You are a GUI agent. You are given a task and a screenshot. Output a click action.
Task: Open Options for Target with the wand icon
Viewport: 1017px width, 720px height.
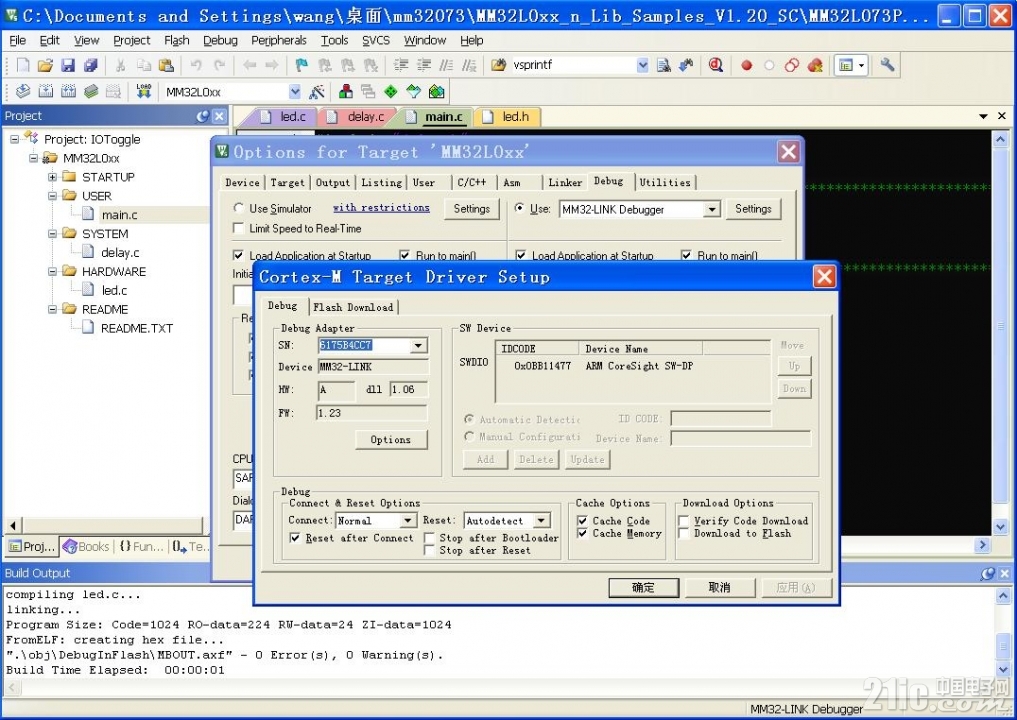pyautogui.click(x=317, y=91)
